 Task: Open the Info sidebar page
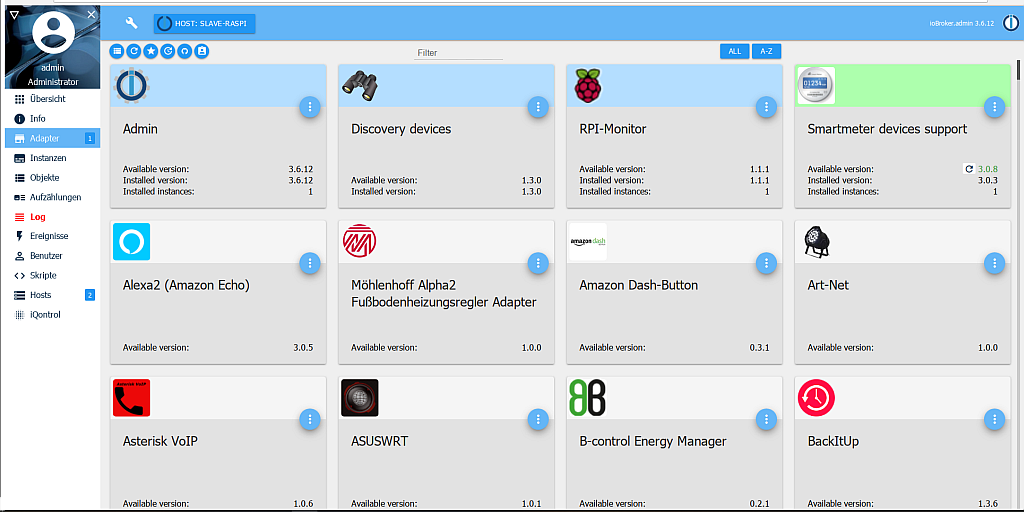pos(52,119)
